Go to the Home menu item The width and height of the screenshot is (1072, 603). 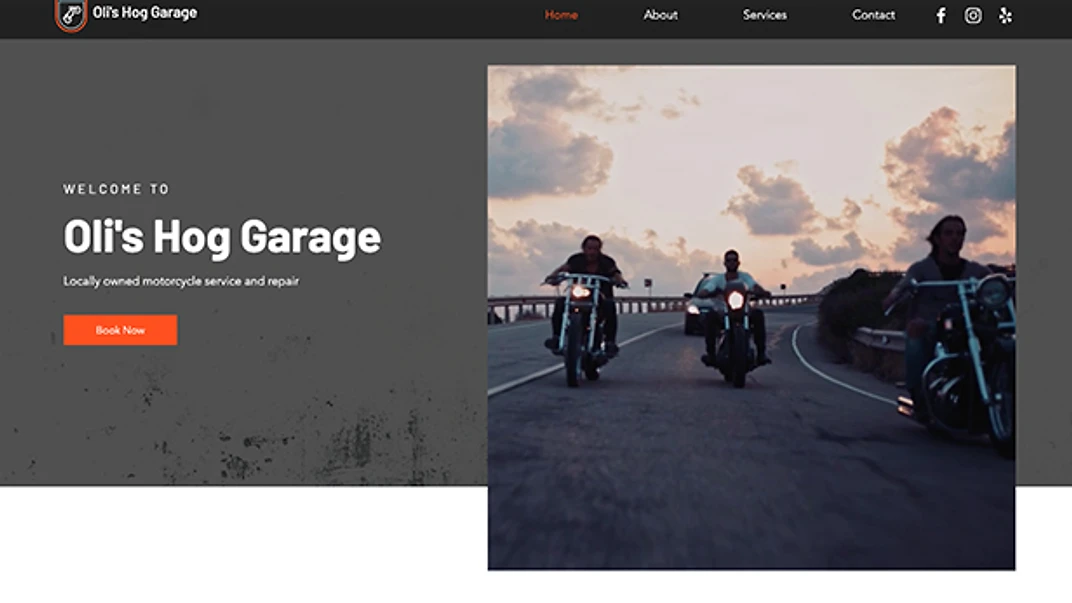coord(561,15)
